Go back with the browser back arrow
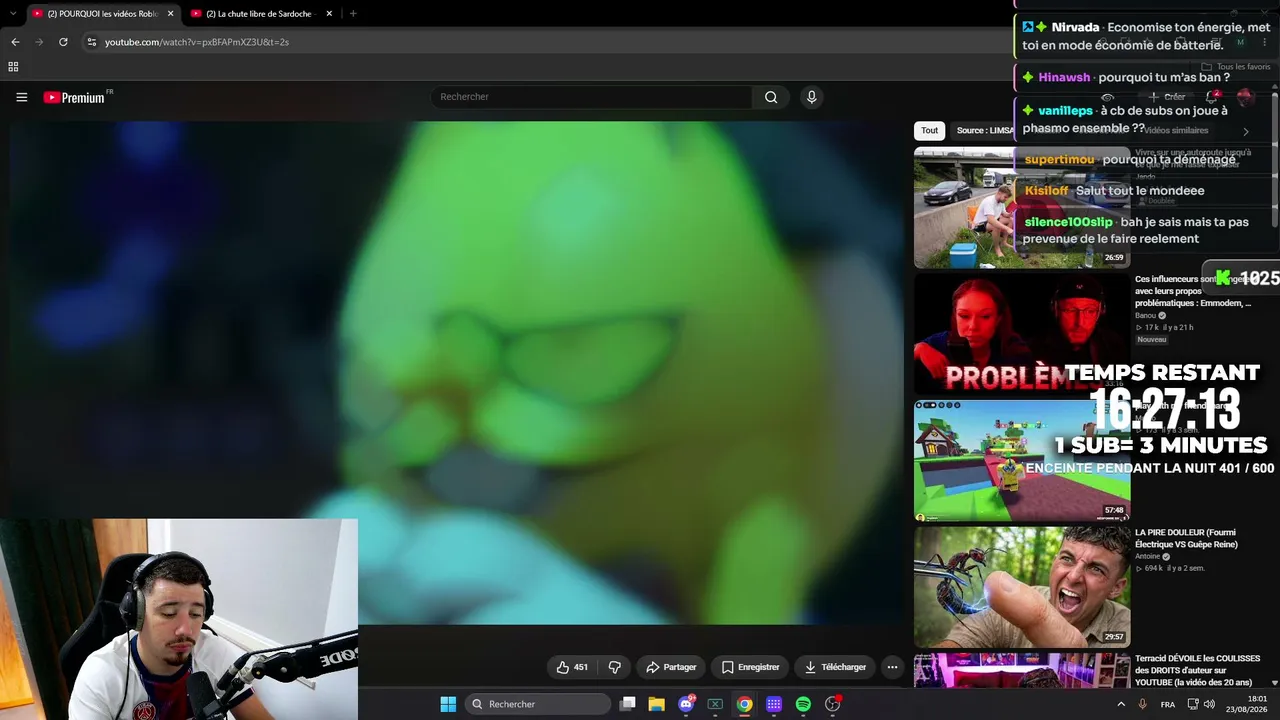The width and height of the screenshot is (1280, 720). coord(15,42)
